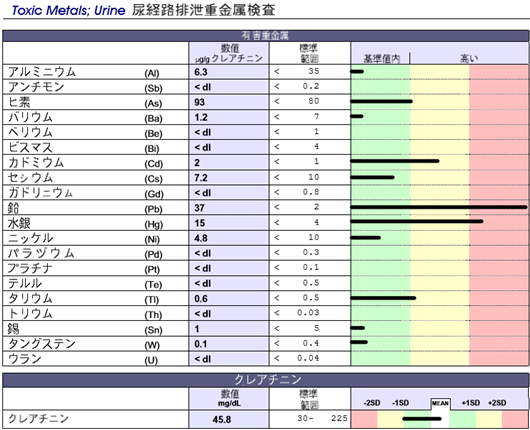Click the 基準値内 column label
Screen dimensions: 530x430
click(x=382, y=59)
